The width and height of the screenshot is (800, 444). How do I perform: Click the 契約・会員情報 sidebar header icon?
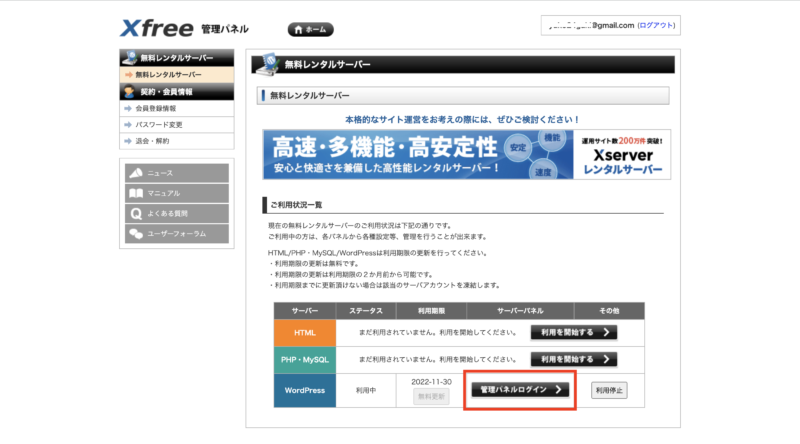click(x=130, y=92)
